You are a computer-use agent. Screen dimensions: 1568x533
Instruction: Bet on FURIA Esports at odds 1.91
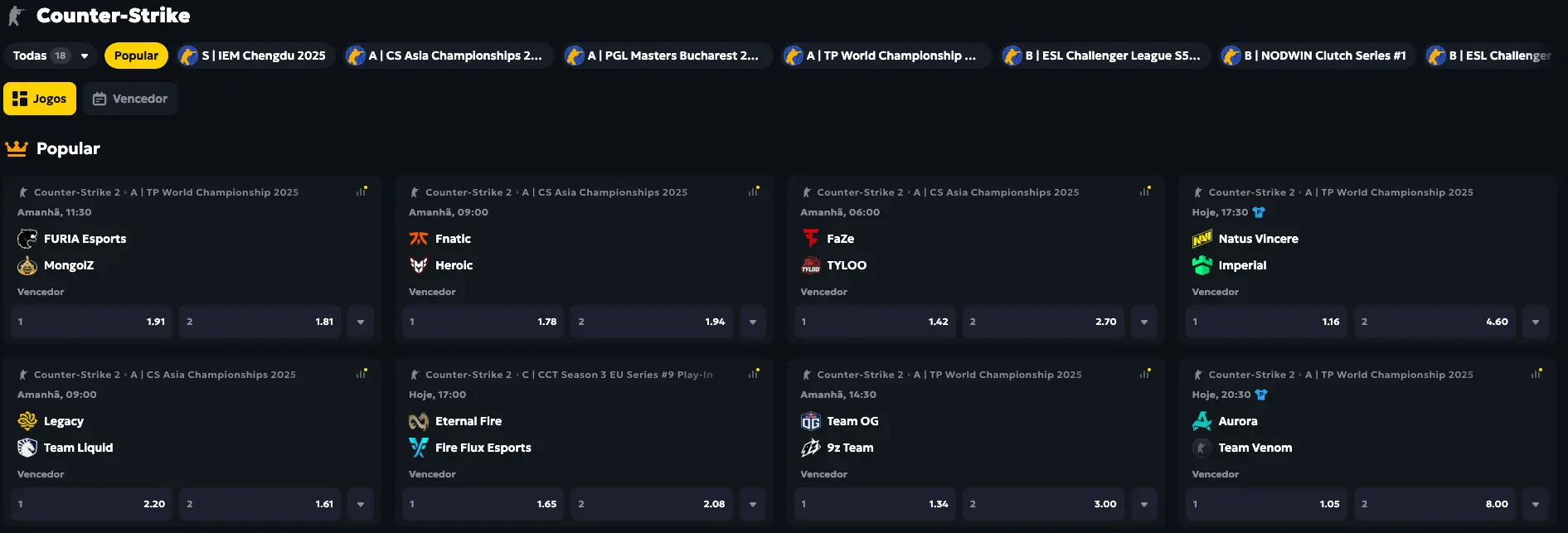[91, 322]
